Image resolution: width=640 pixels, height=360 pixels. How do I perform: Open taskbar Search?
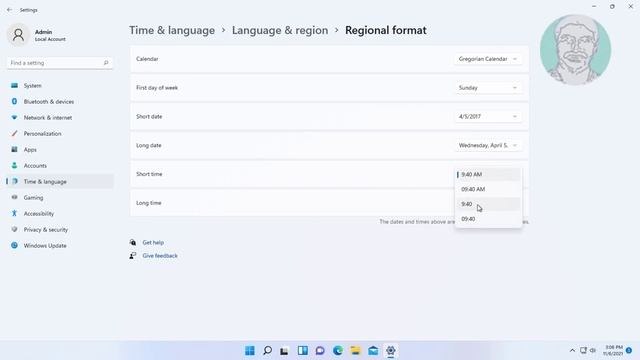point(267,351)
